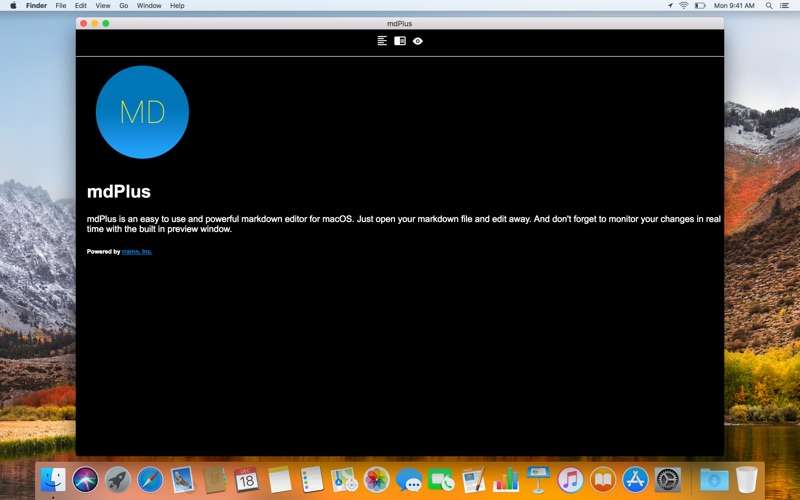Open Maps from the Dock
Screen dimensions: 800x500
(344, 480)
